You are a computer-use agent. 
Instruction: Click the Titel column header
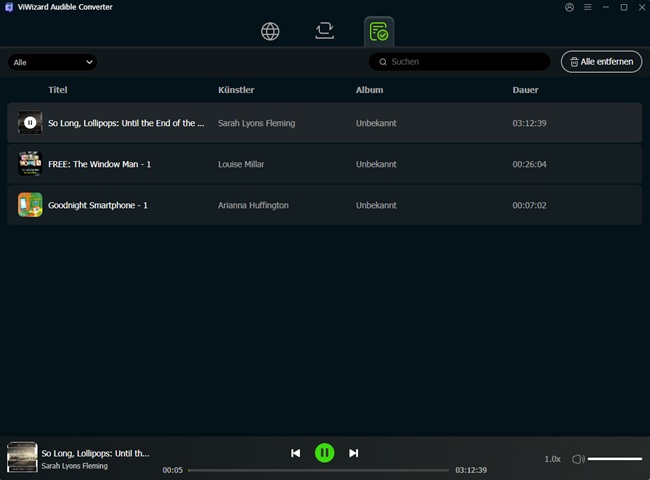pyautogui.click(x=58, y=90)
